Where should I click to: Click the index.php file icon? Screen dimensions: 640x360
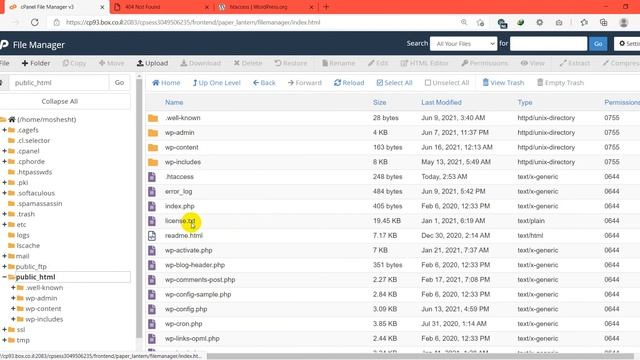click(x=152, y=206)
